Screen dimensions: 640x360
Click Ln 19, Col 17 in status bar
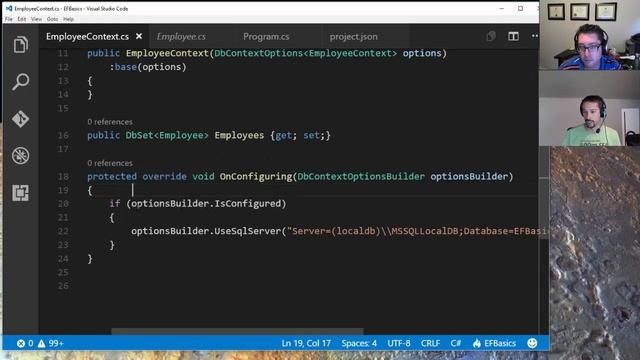(x=306, y=343)
